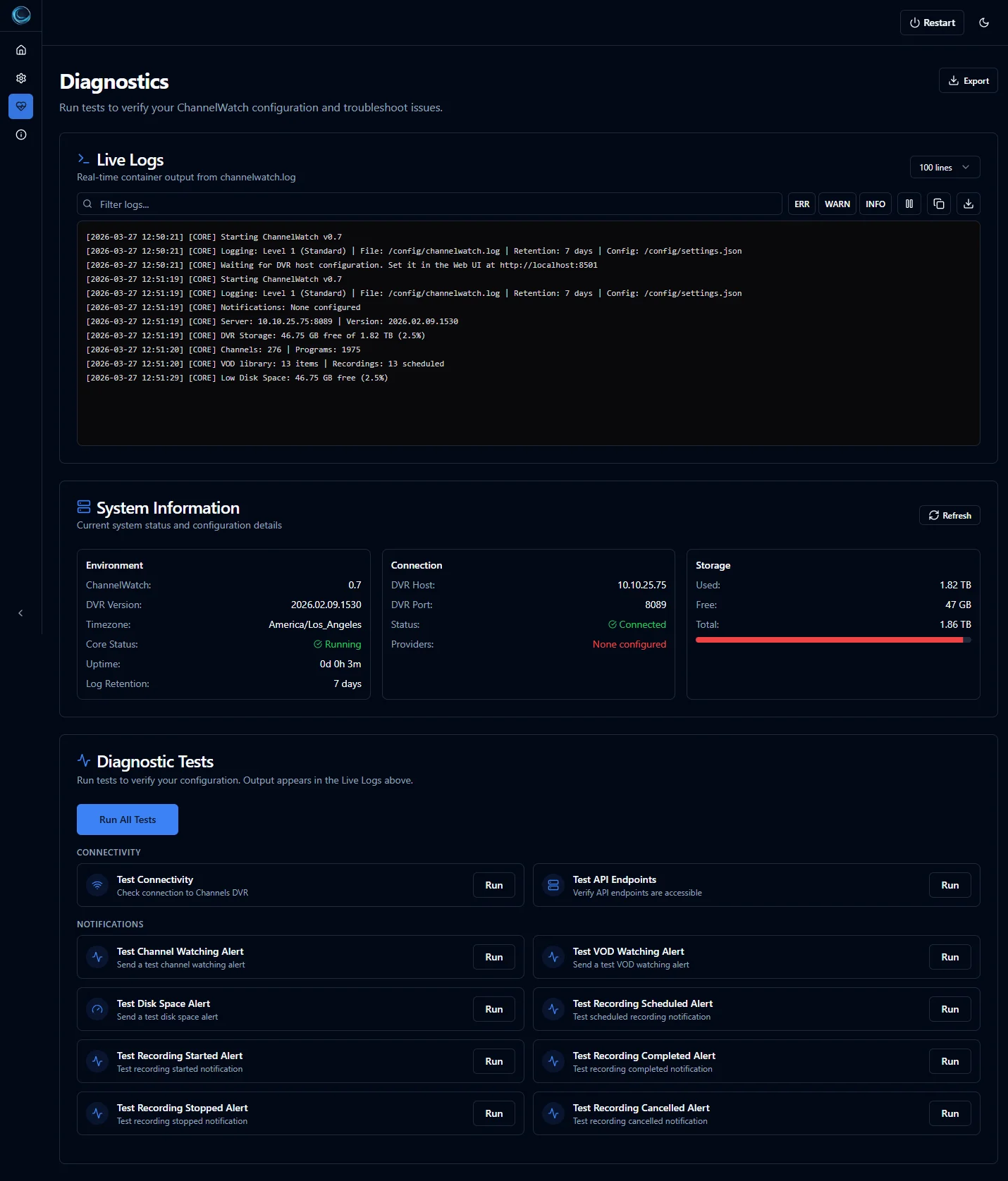Click the 'None configured' providers value

629,644
